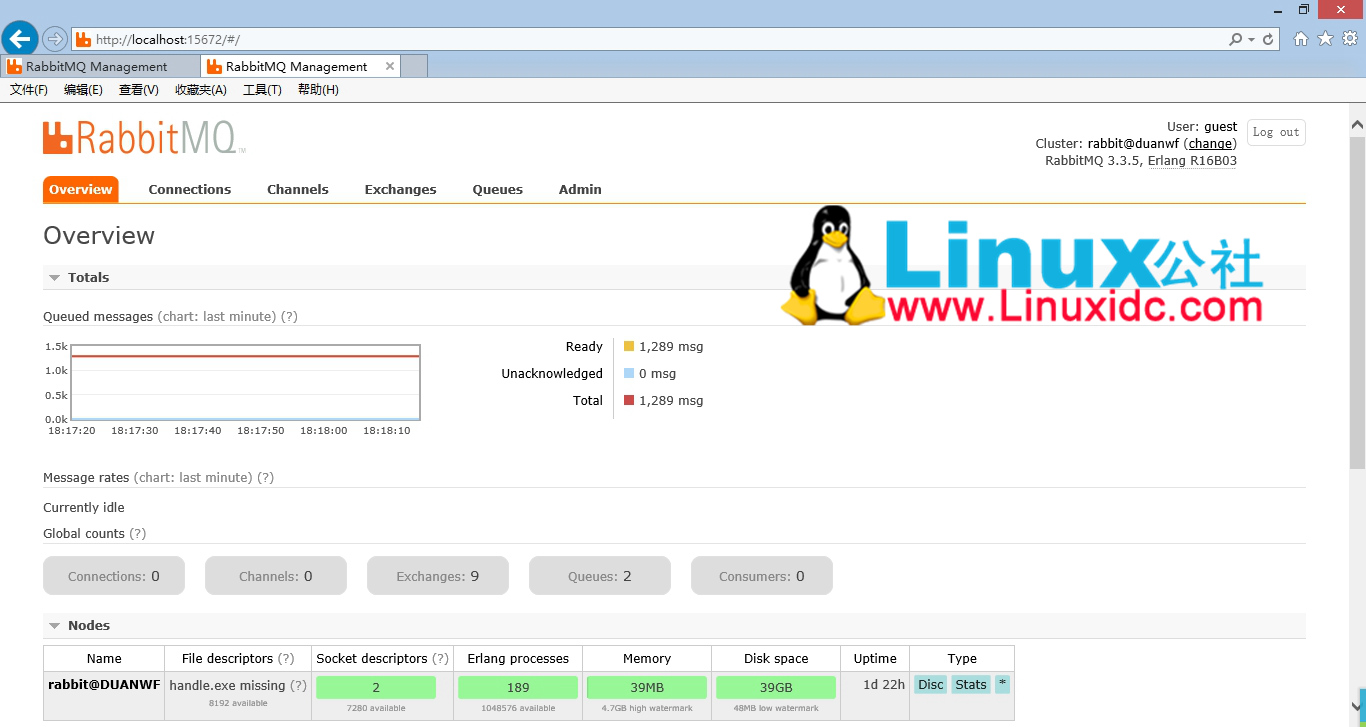Click Message rates chart range link
Image resolution: width=1366 pixels, height=727 pixels.
click(x=192, y=477)
